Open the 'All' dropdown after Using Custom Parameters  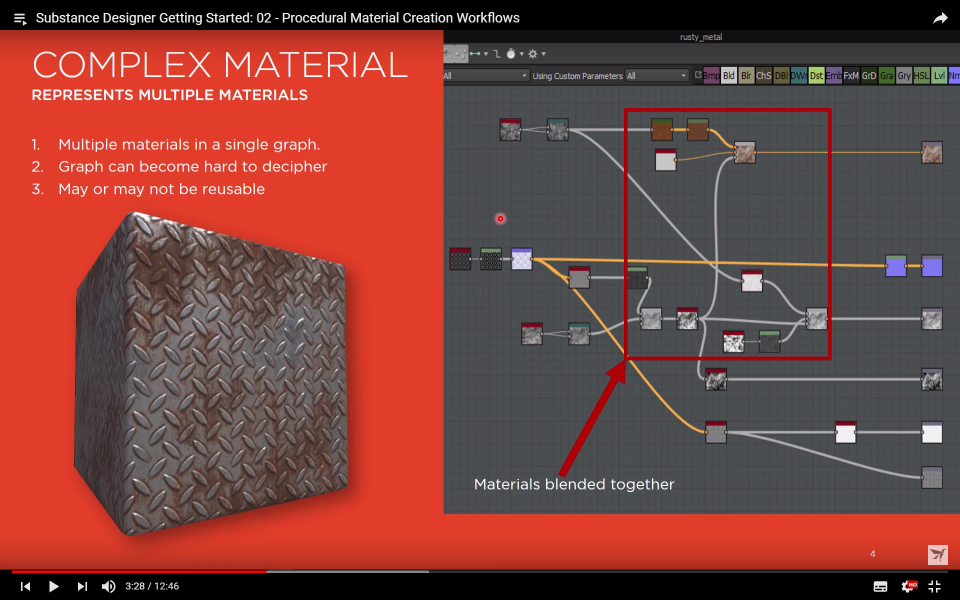point(657,76)
